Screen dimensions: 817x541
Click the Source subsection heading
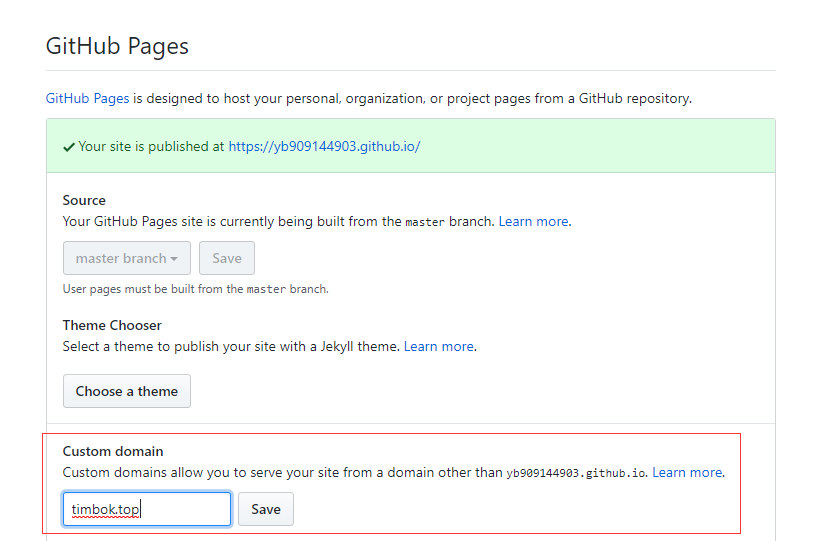(x=84, y=200)
